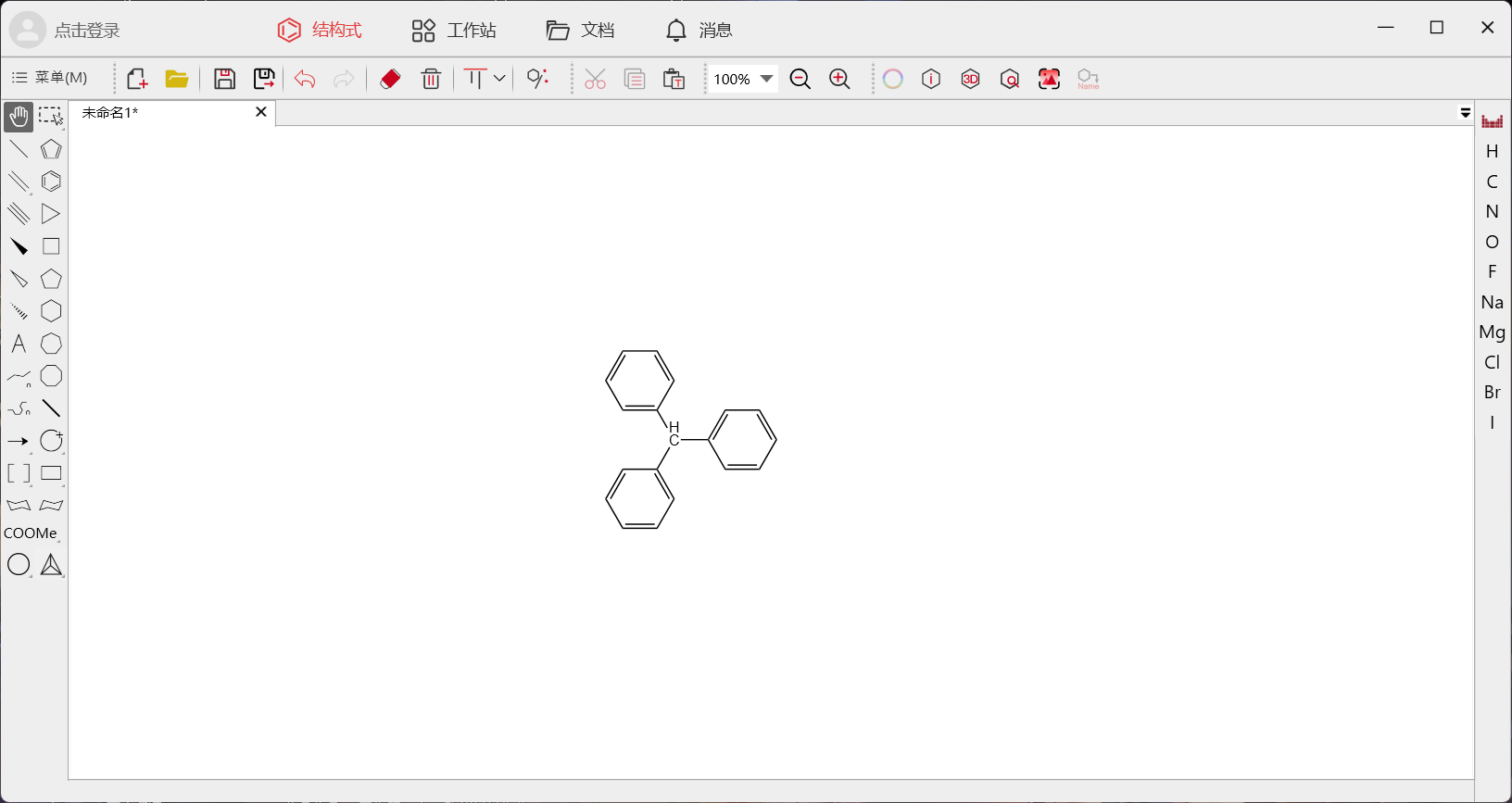Open the color ring picker
1512x803 pixels.
coord(893,79)
